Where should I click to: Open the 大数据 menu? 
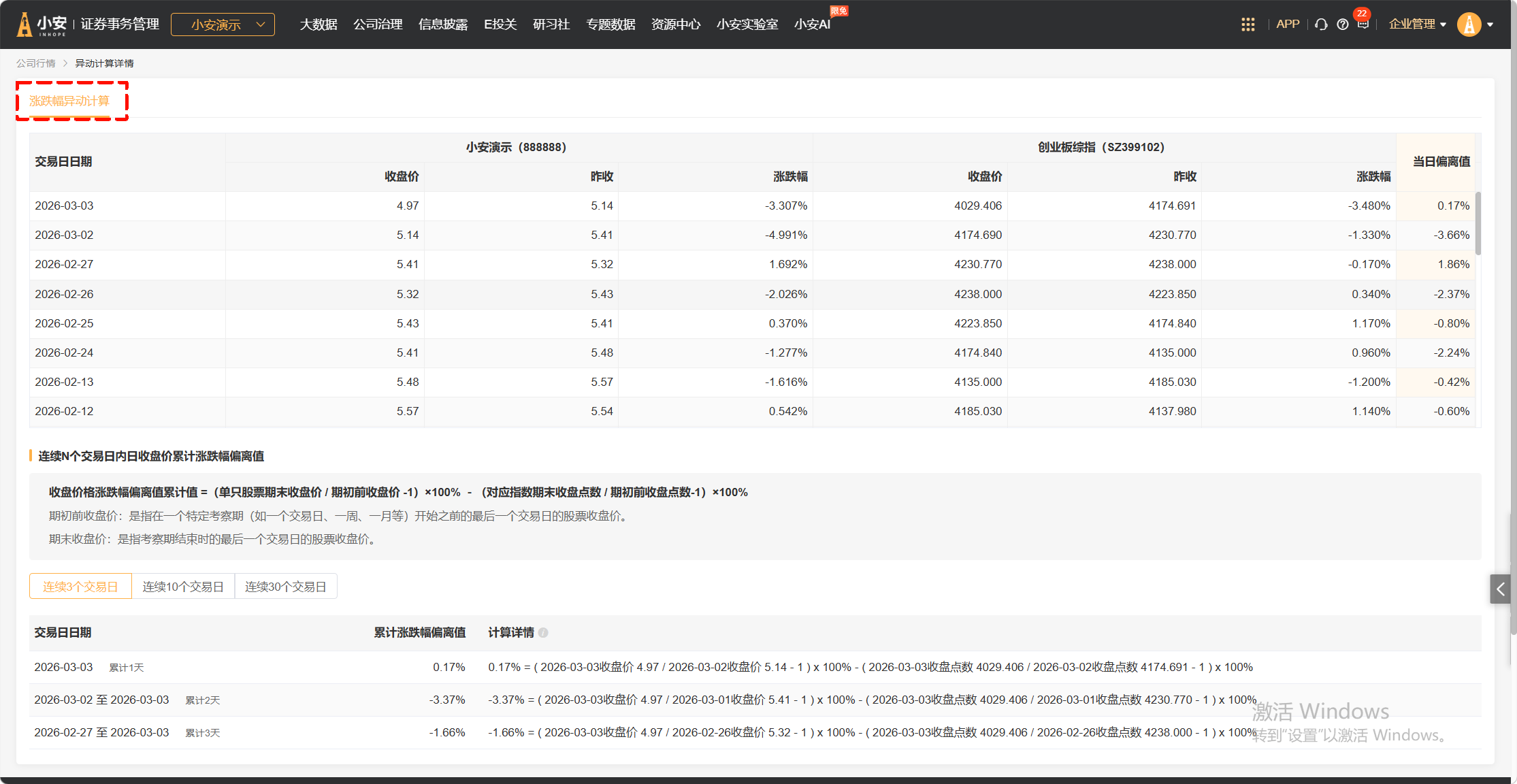click(x=319, y=24)
